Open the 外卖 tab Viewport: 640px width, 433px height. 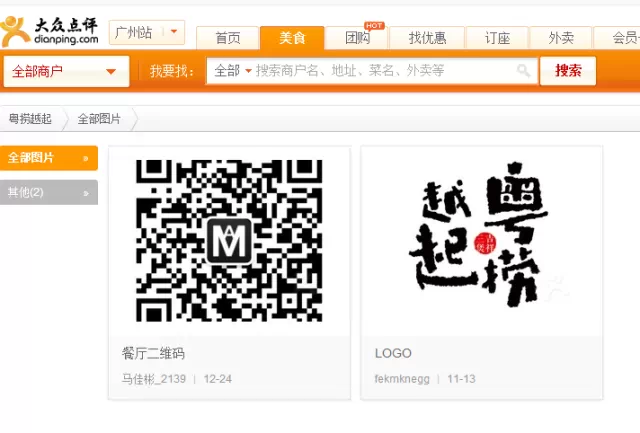[561, 38]
